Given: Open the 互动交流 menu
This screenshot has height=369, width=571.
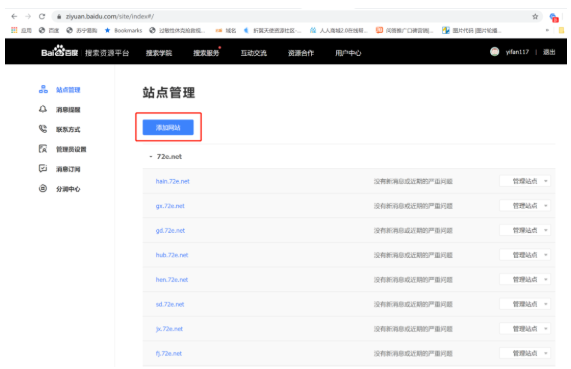Looking at the screenshot, I should click(x=253, y=53).
